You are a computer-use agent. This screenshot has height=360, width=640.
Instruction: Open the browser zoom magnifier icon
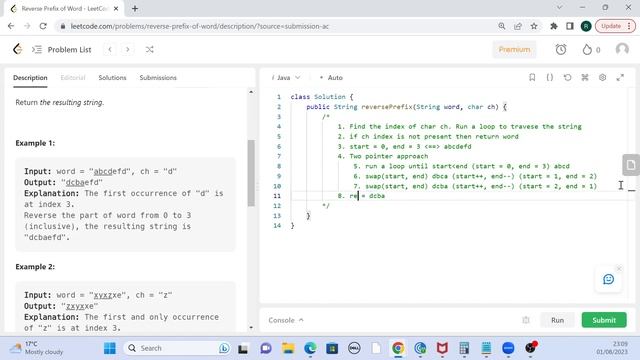502,26
